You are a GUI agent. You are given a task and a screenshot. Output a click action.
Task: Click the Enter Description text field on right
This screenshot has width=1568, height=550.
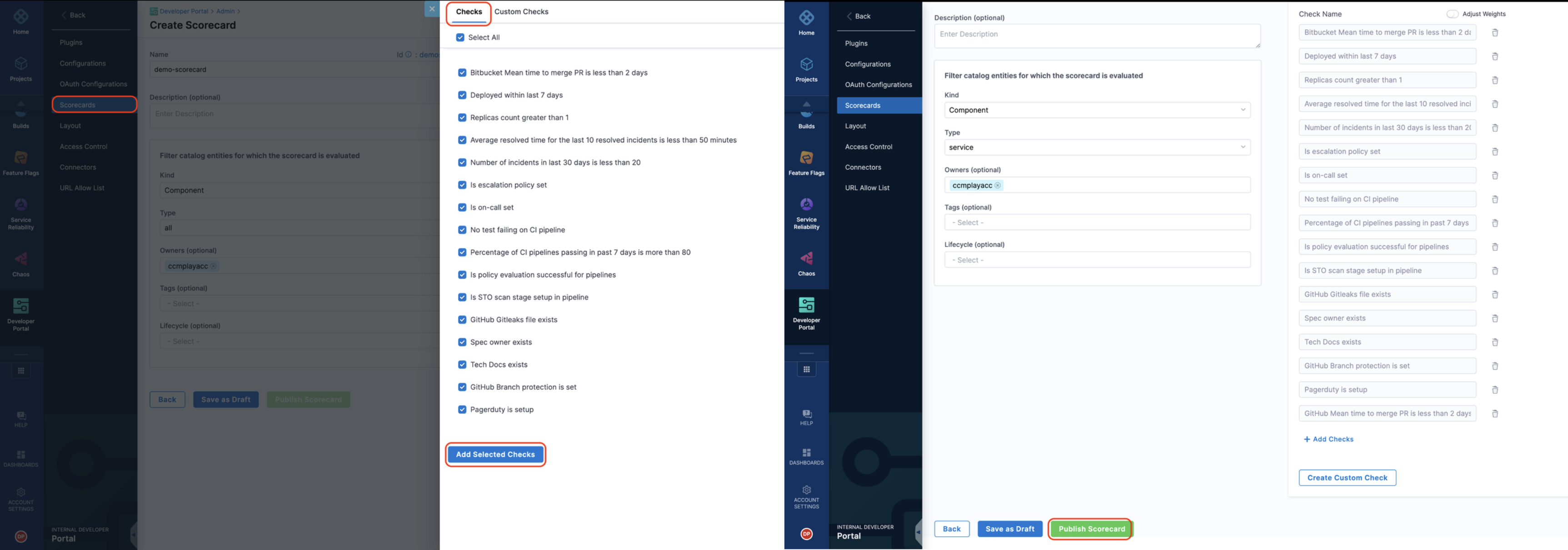(1097, 35)
